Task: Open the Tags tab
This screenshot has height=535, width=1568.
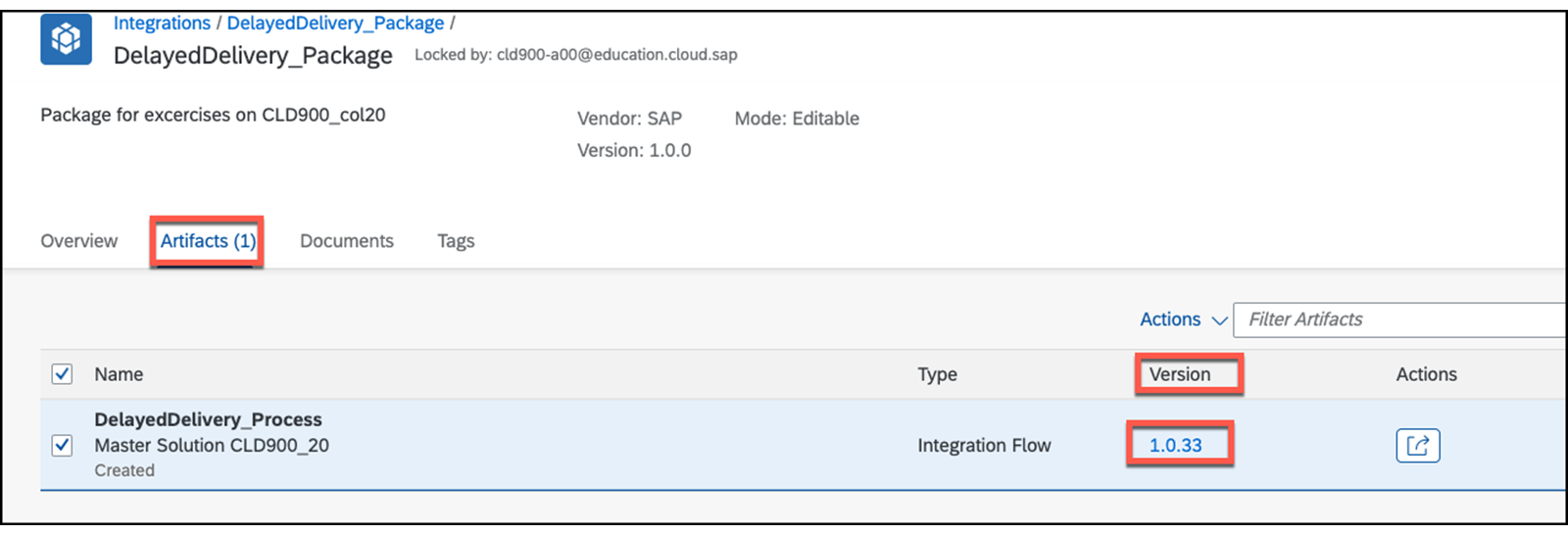Action: pos(456,241)
